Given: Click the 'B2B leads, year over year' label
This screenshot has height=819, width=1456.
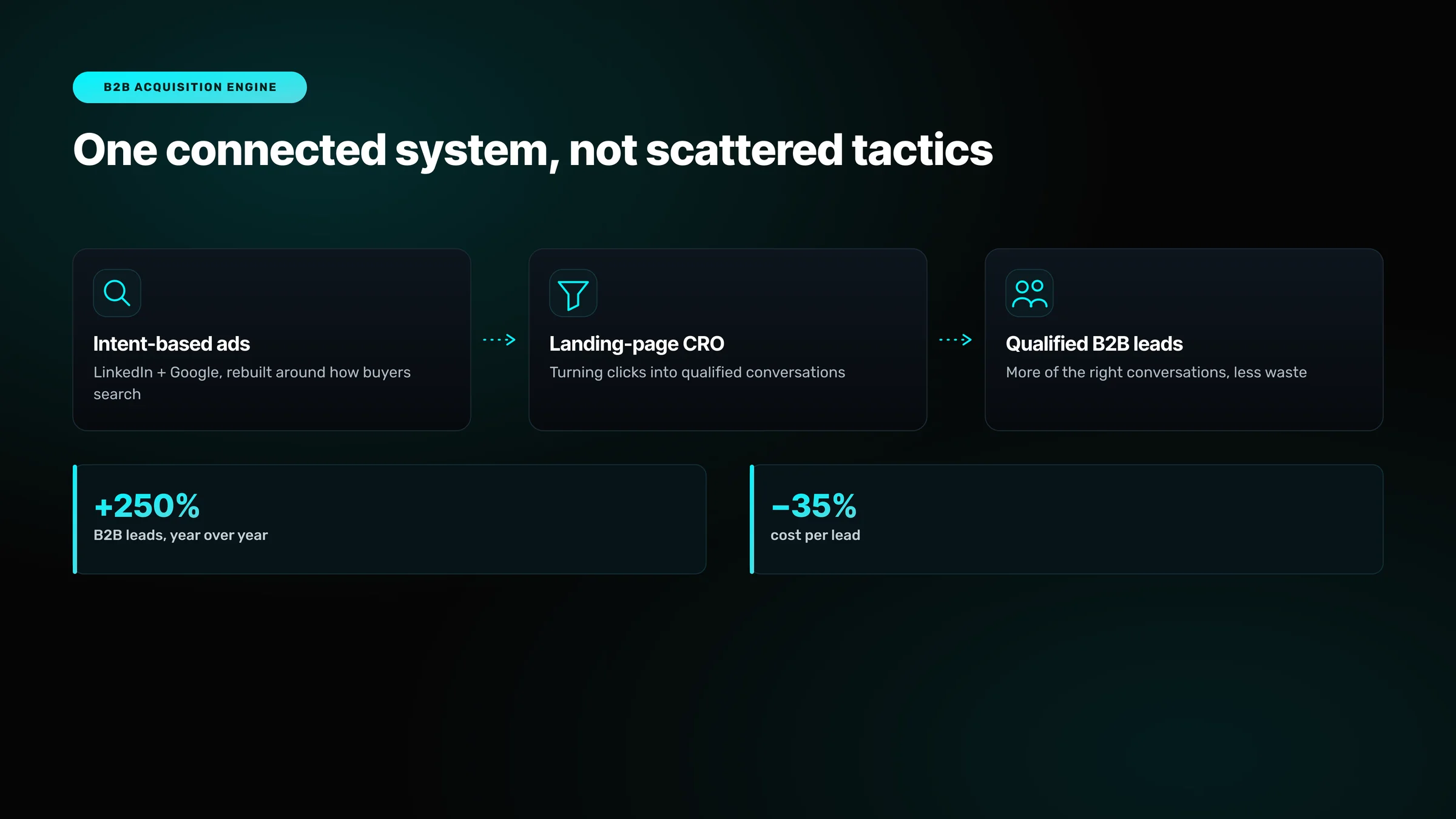Looking at the screenshot, I should click(181, 535).
